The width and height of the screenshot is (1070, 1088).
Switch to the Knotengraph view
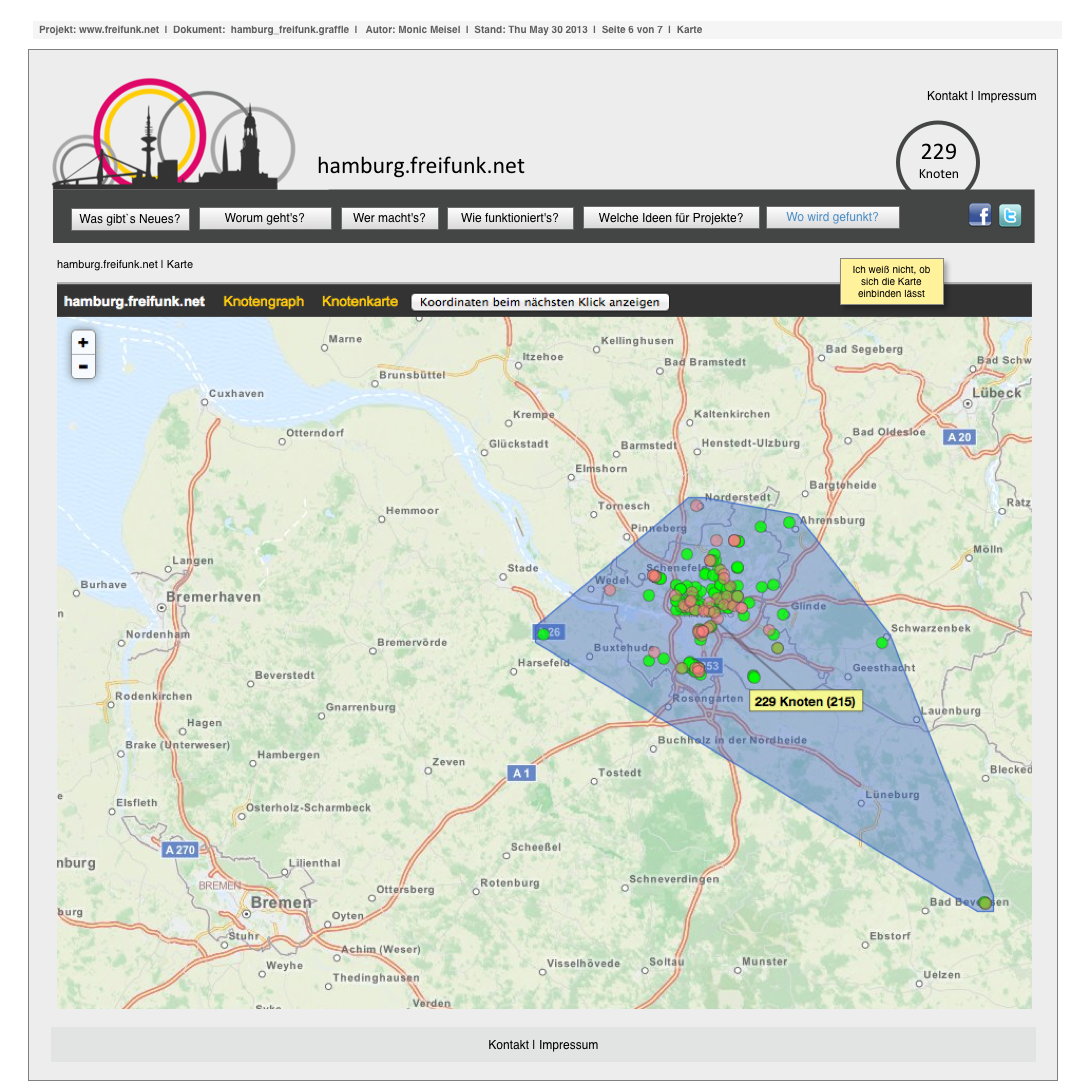tap(263, 301)
